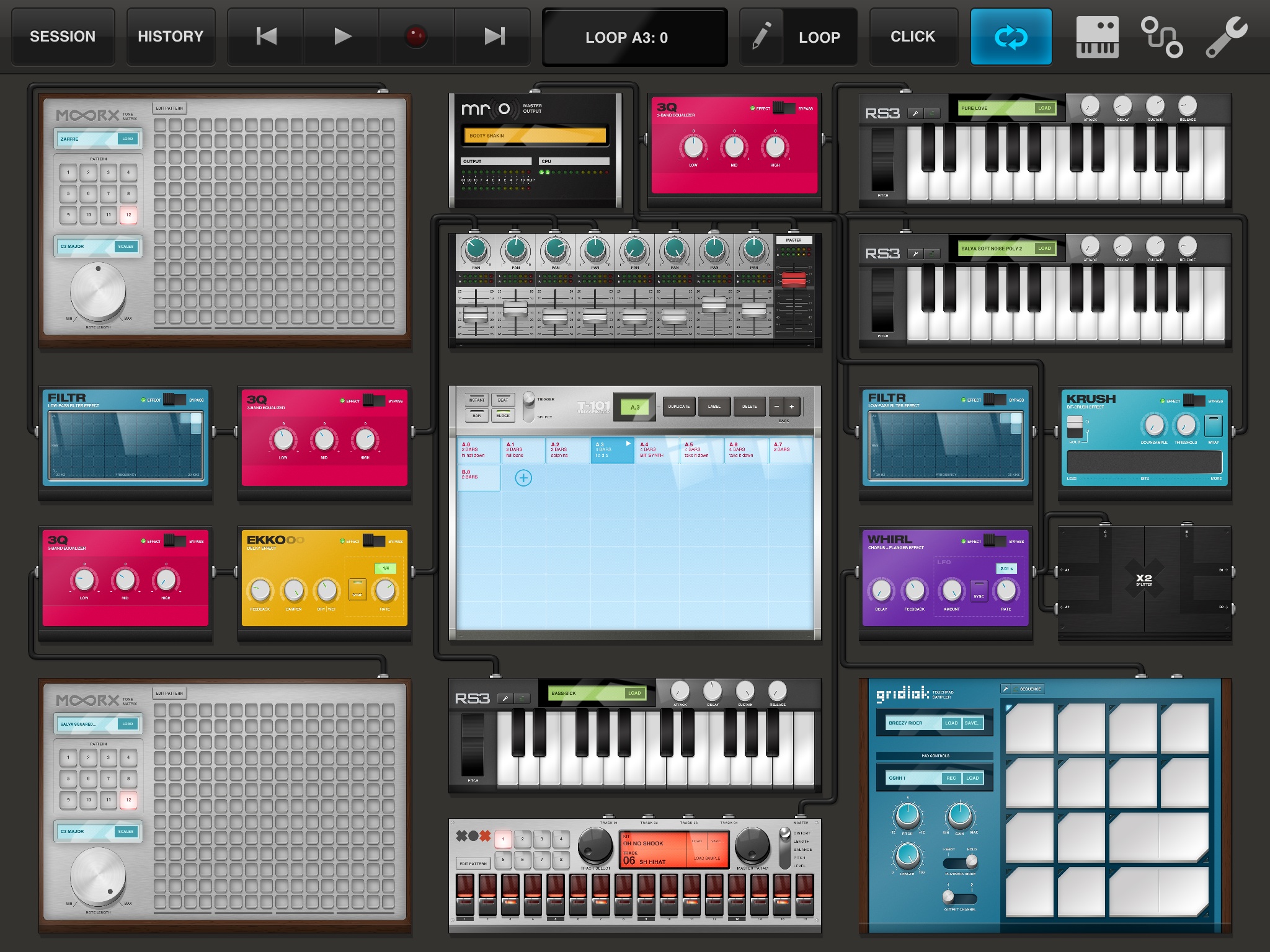Add a new block with the plus circle
The height and width of the screenshot is (952, 1270).
(x=523, y=478)
